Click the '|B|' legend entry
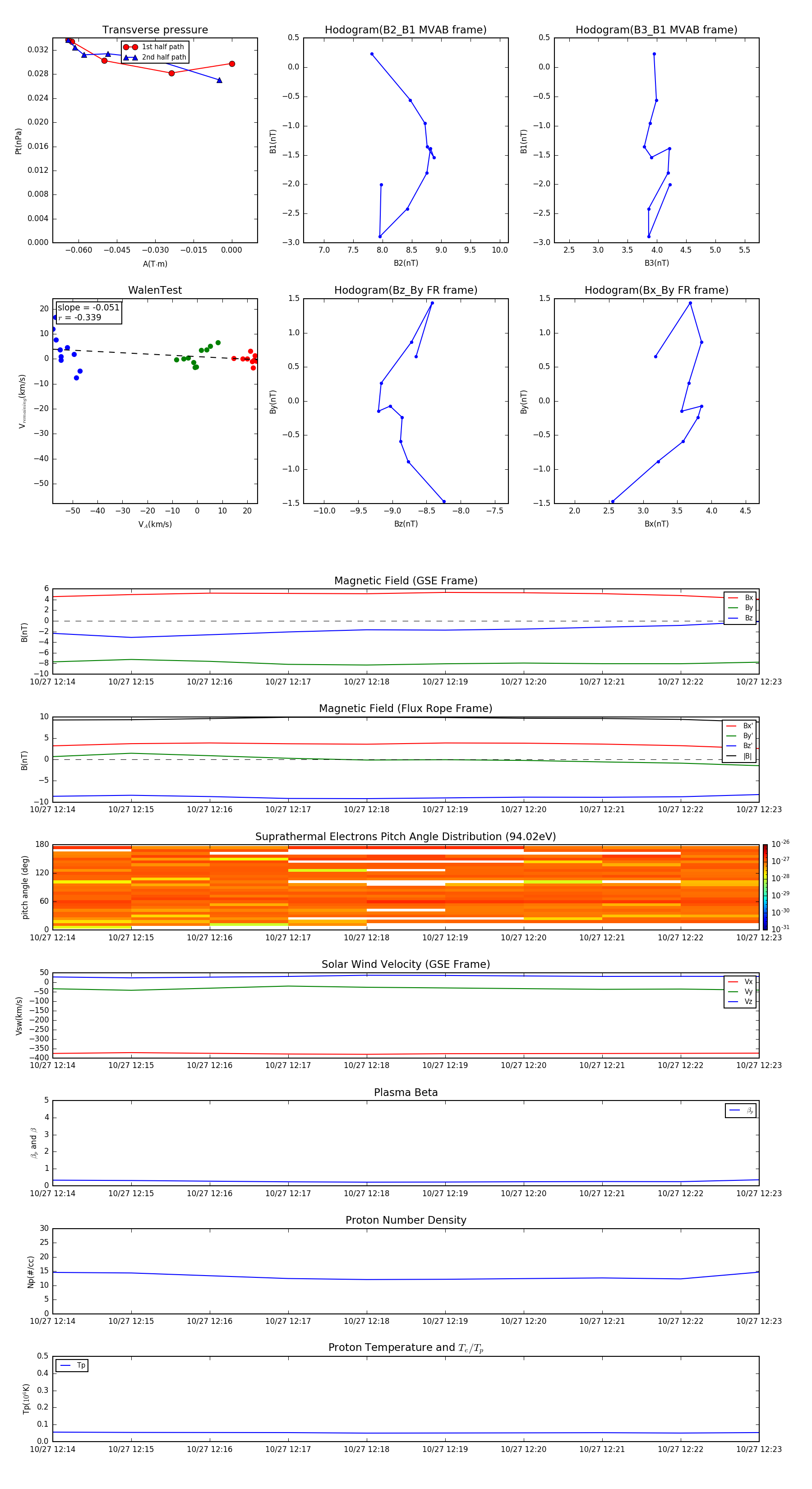The image size is (812, 1489). pos(739,756)
